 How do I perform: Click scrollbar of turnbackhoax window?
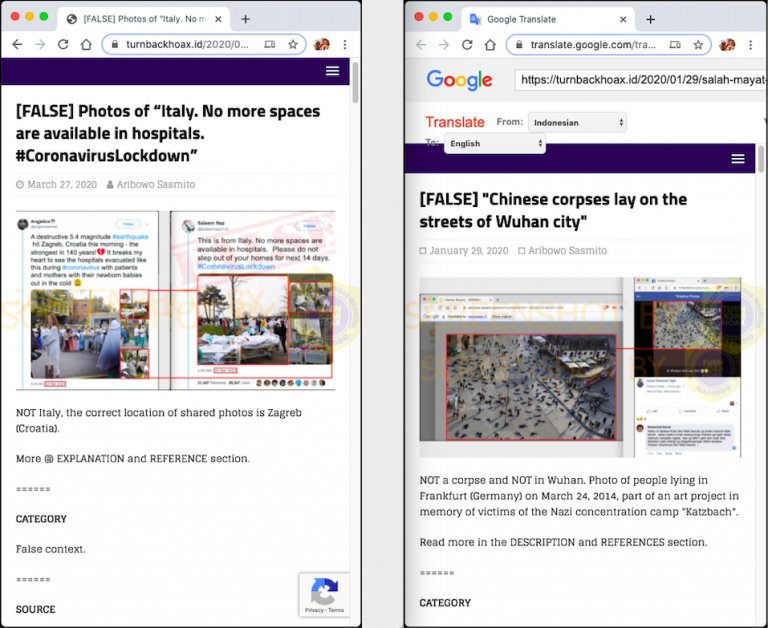355,82
